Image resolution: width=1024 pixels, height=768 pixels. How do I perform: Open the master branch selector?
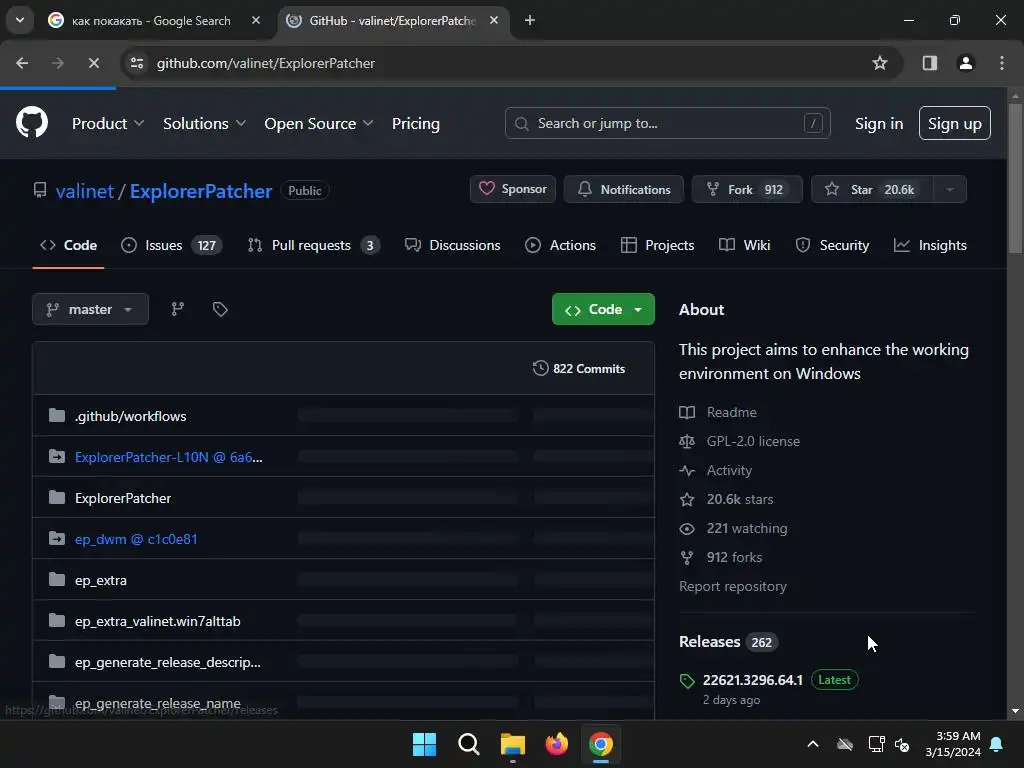coord(90,309)
